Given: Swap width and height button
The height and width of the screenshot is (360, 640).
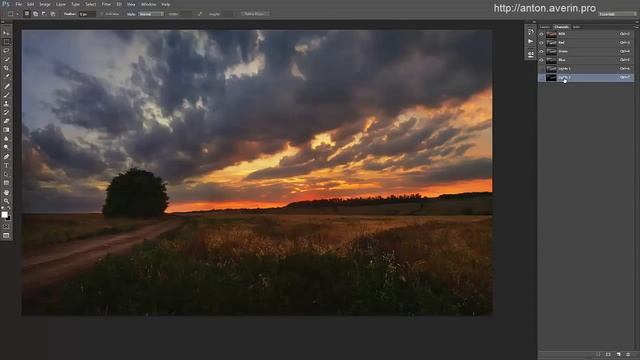Looking at the screenshot, I should tap(200, 14).
